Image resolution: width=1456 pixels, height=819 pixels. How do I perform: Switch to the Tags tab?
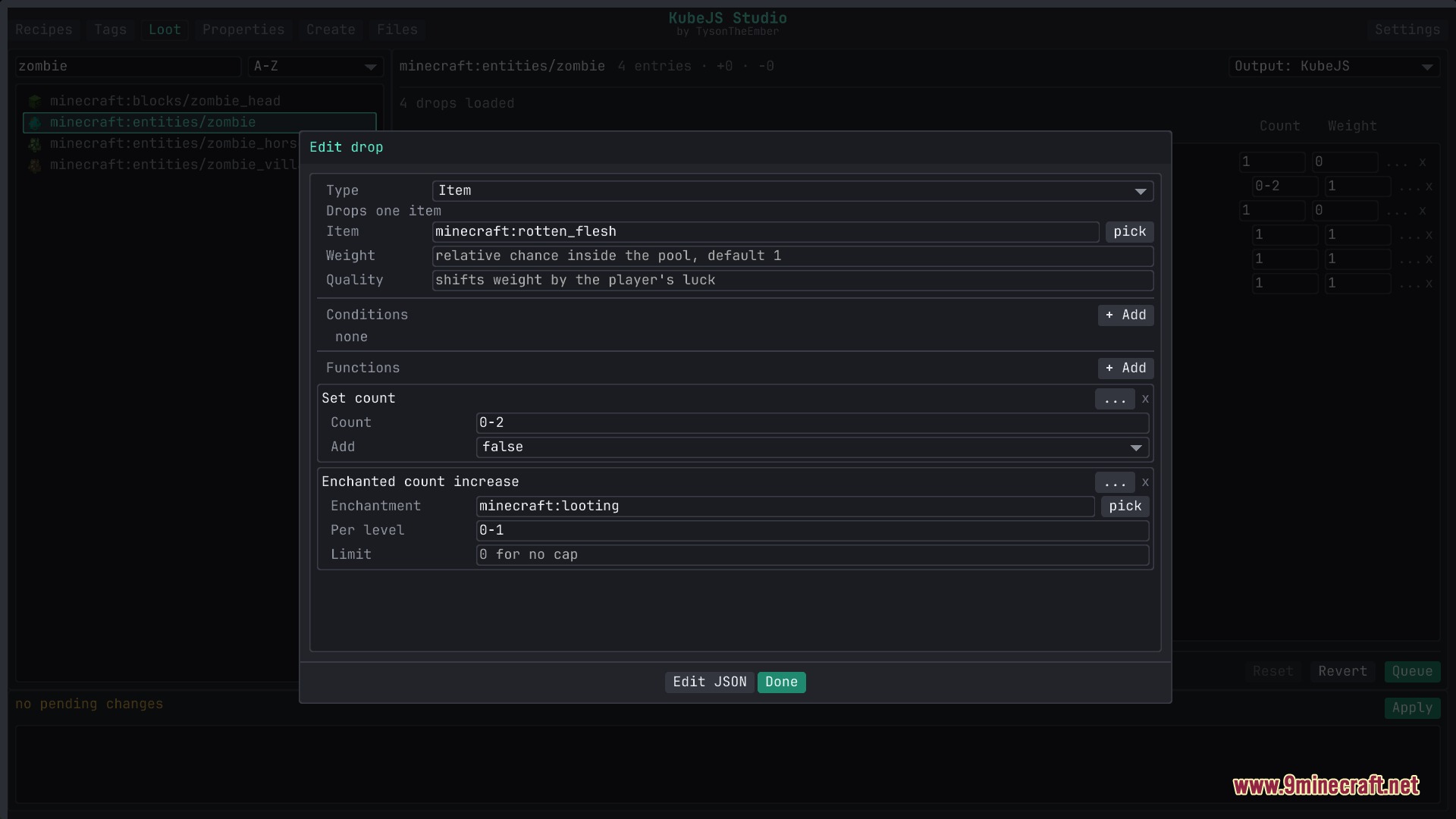(x=111, y=30)
